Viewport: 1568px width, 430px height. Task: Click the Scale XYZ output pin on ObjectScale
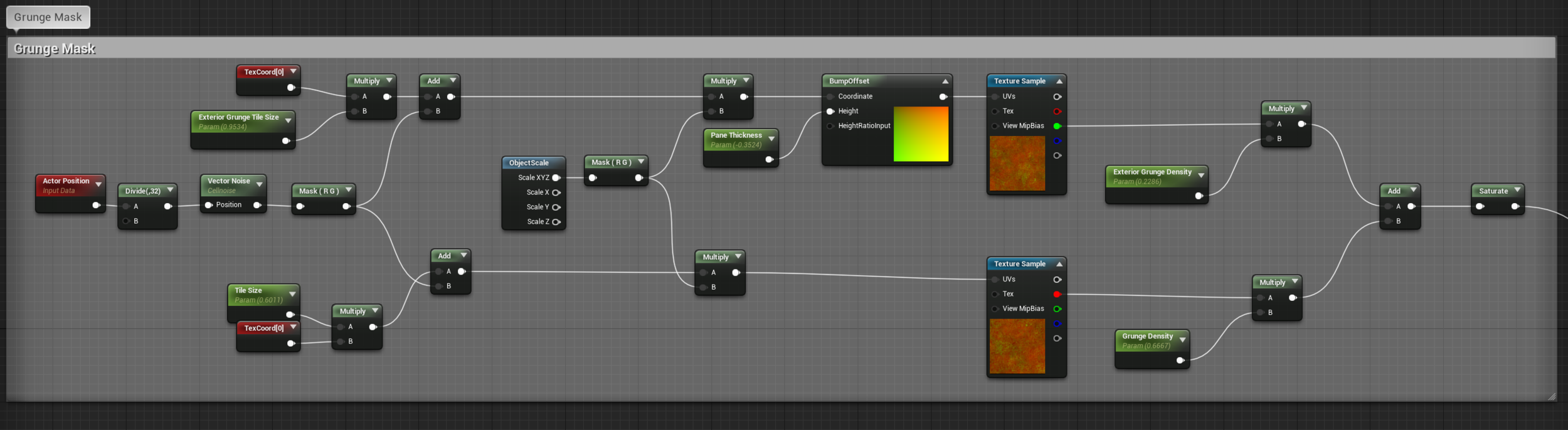tap(556, 178)
